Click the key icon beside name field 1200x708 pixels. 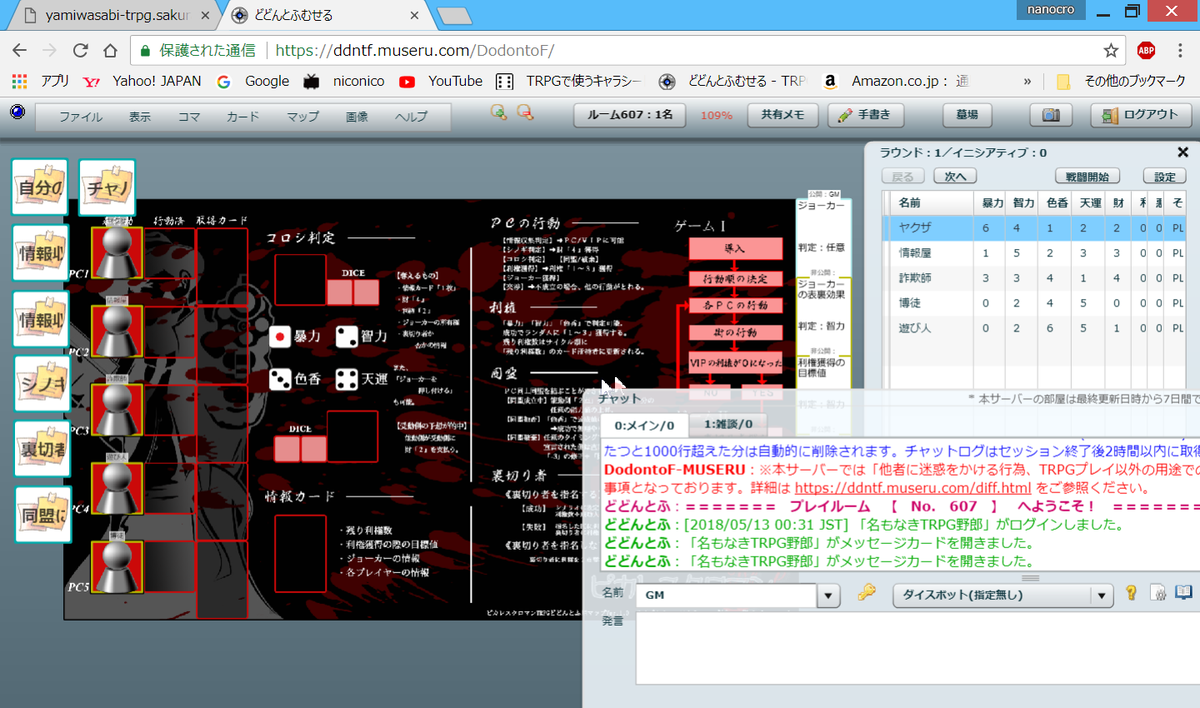pyautogui.click(x=867, y=594)
